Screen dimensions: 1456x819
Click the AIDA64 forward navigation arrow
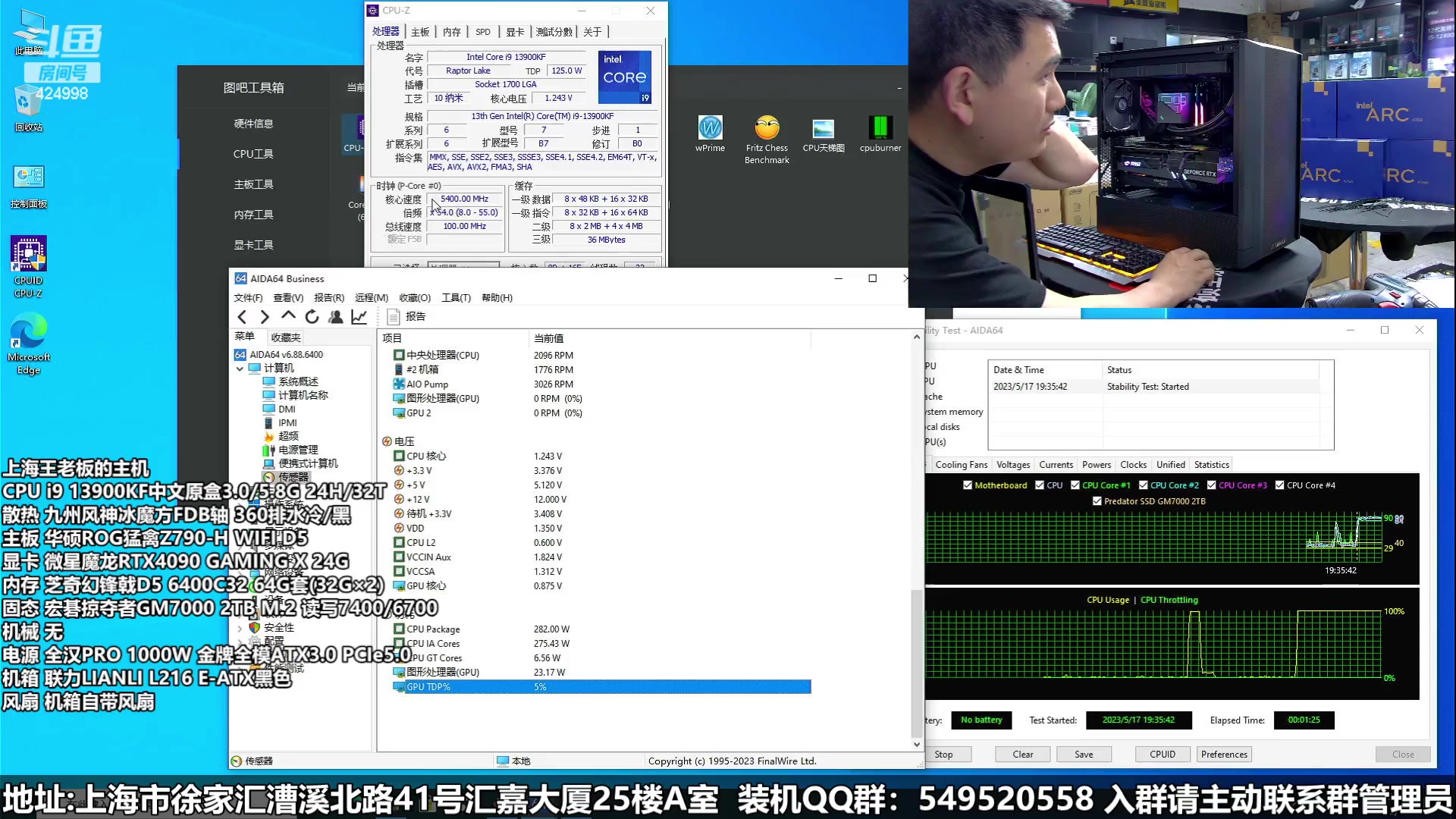click(x=265, y=317)
